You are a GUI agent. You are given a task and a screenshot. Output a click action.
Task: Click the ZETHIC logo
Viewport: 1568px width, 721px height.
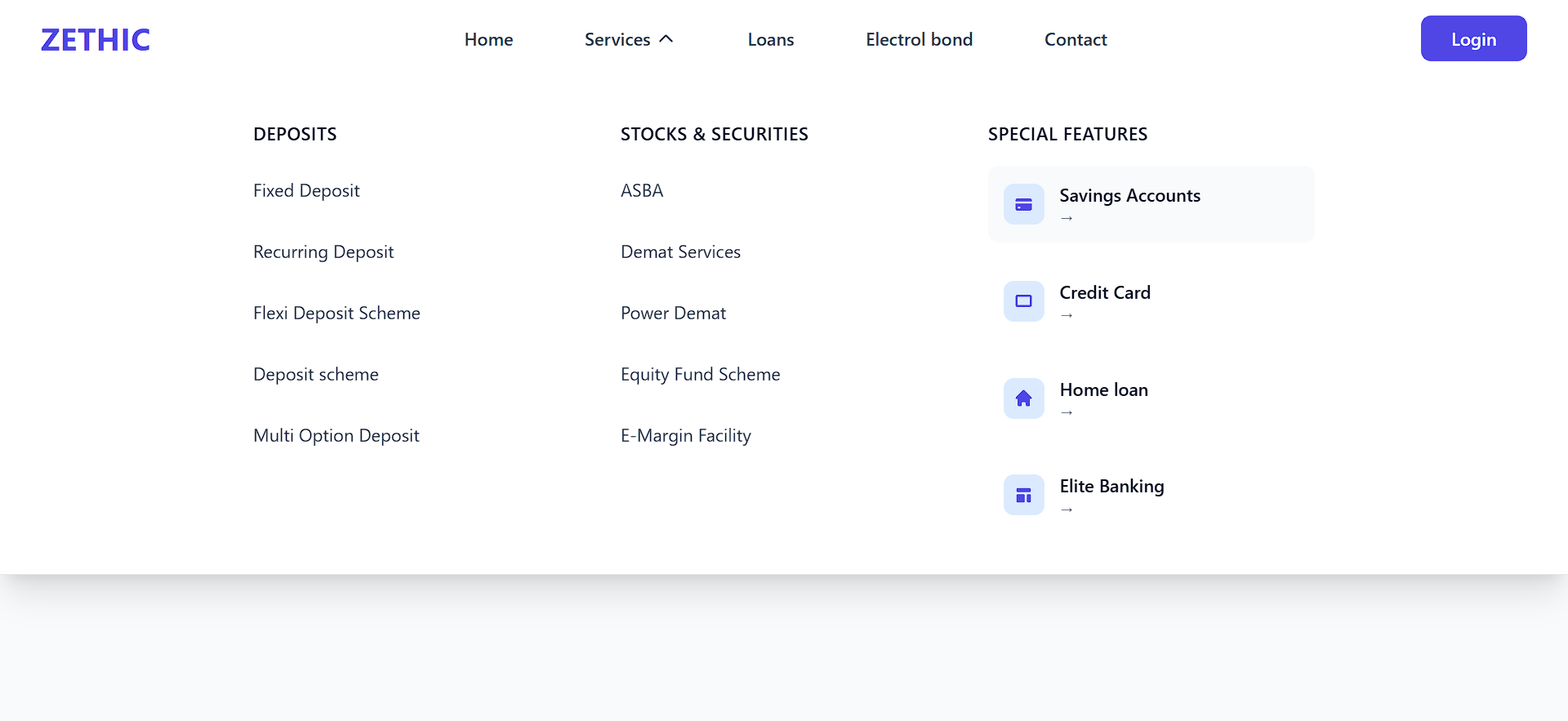[96, 39]
